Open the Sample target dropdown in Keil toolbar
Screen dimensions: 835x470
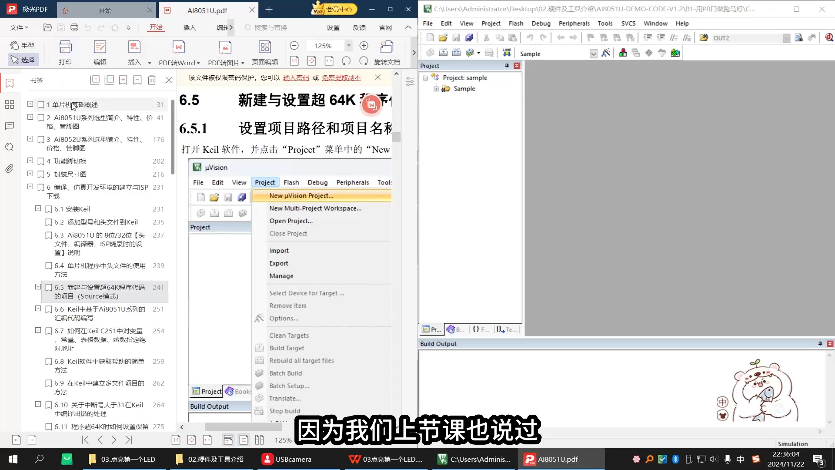click(x=593, y=53)
